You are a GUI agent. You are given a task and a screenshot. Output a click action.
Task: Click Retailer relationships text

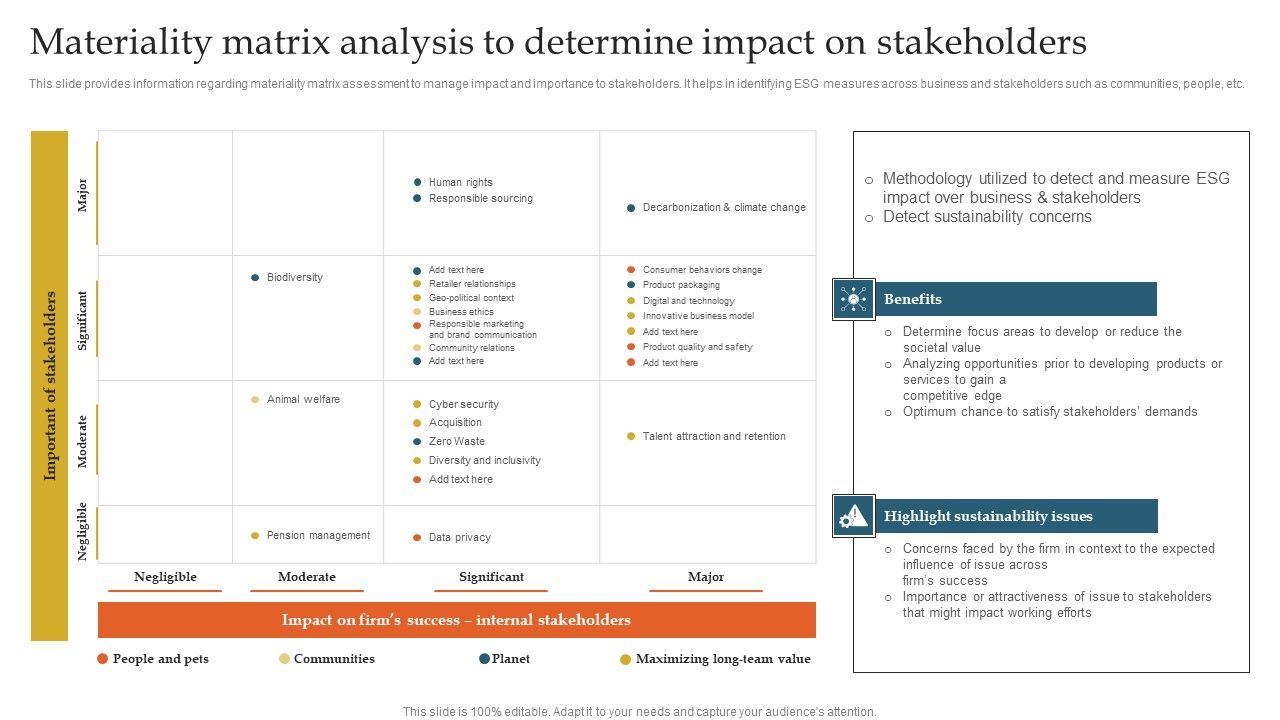click(472, 284)
